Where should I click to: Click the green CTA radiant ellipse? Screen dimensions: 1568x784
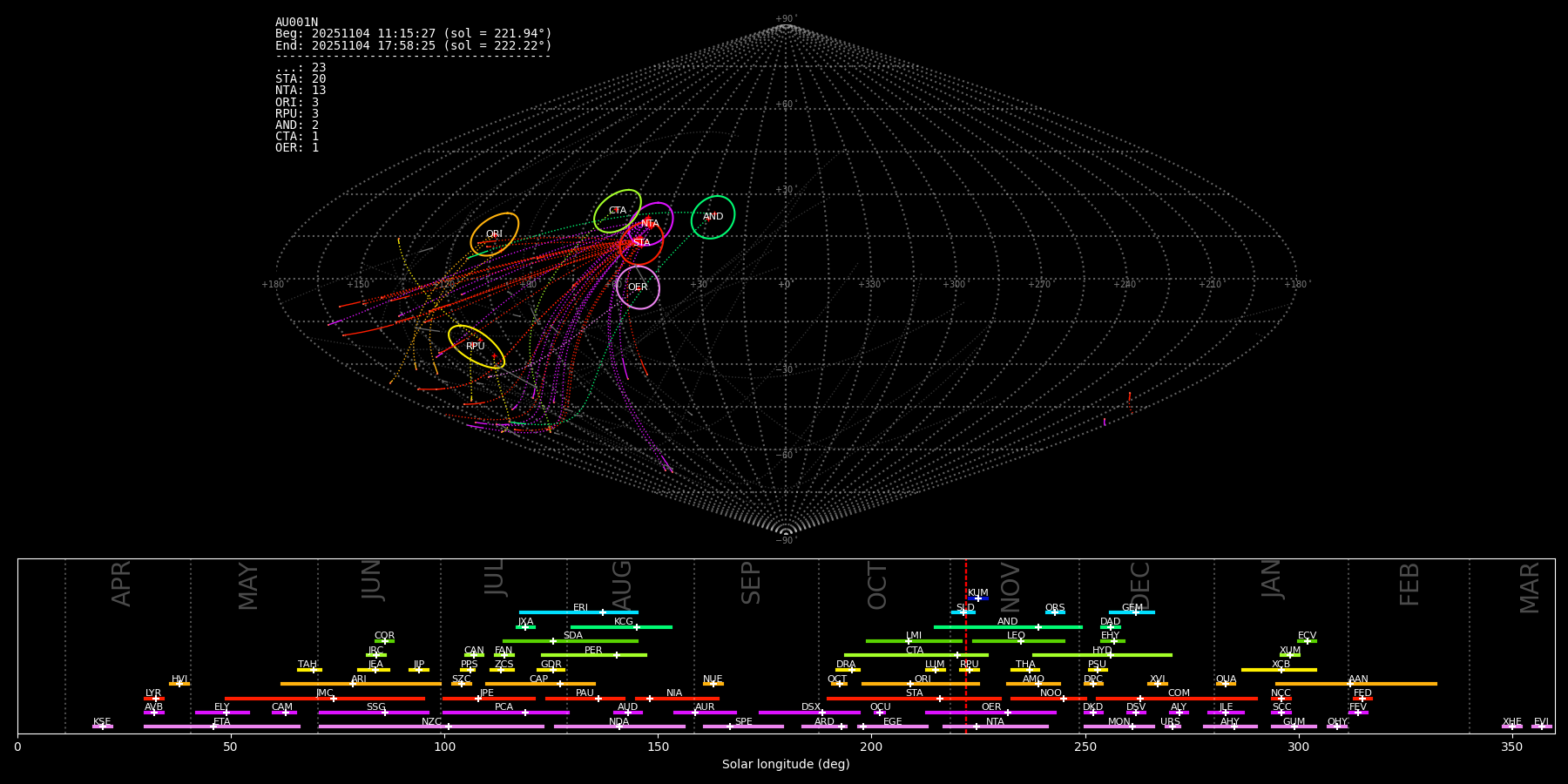point(618,211)
